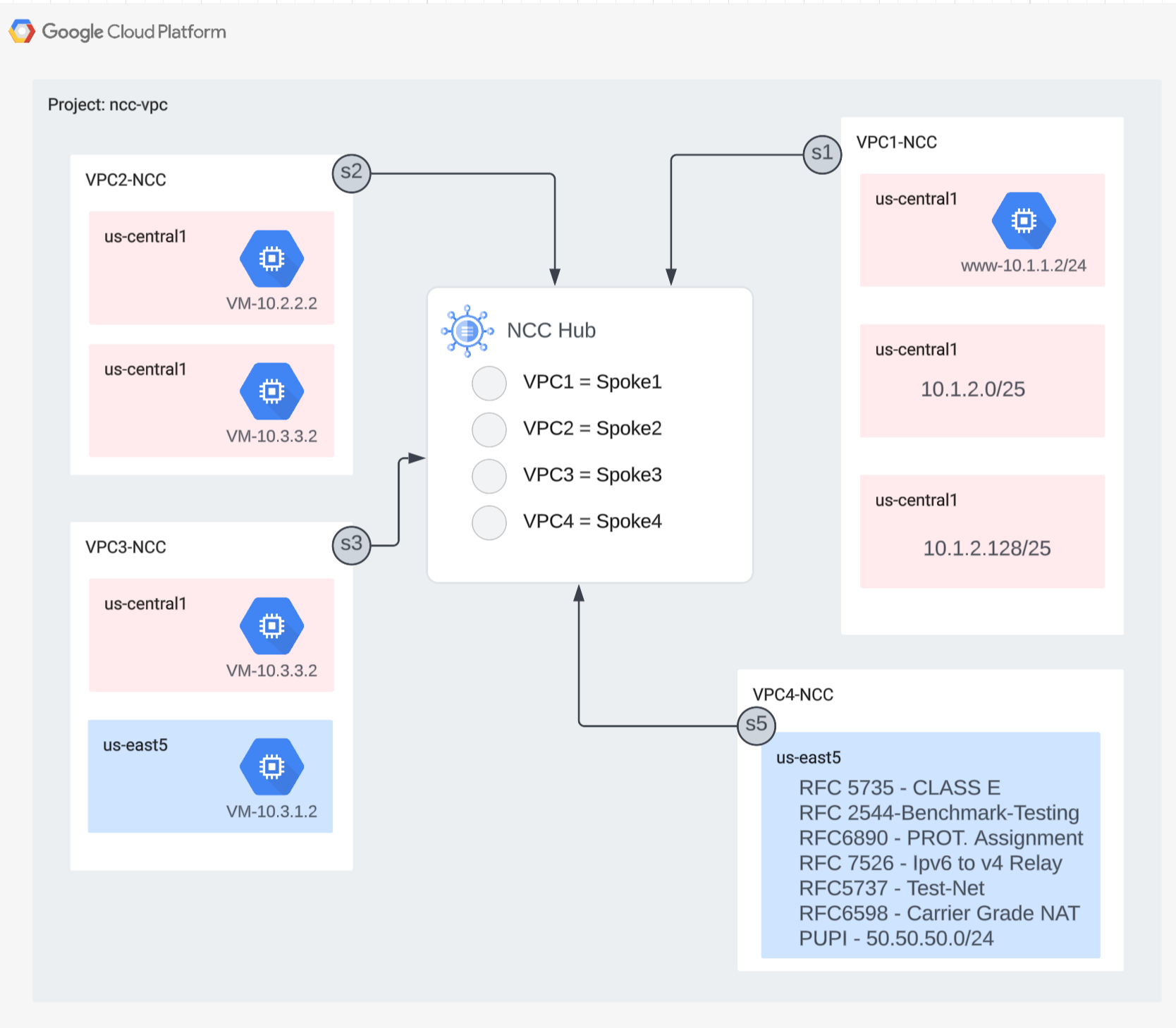Select the VPC1 = Spoke1 radio circle

[x=489, y=383]
